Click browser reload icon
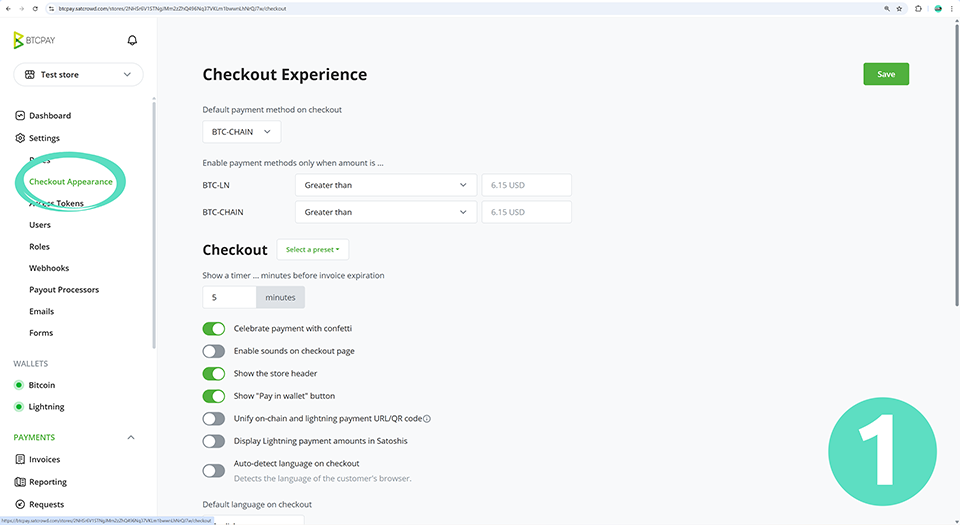This screenshot has width=960, height=525. coord(36,8)
